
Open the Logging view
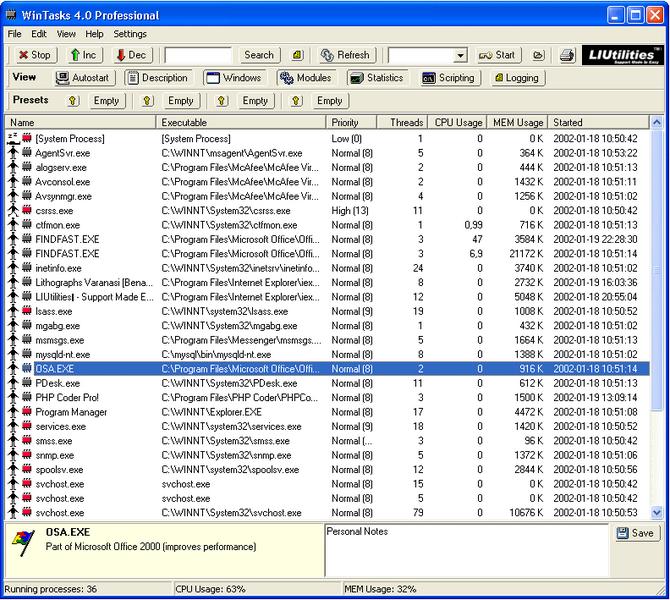click(518, 78)
